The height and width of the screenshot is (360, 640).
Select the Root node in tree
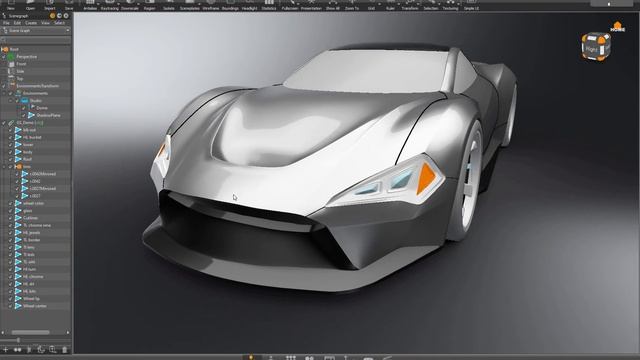14,49
